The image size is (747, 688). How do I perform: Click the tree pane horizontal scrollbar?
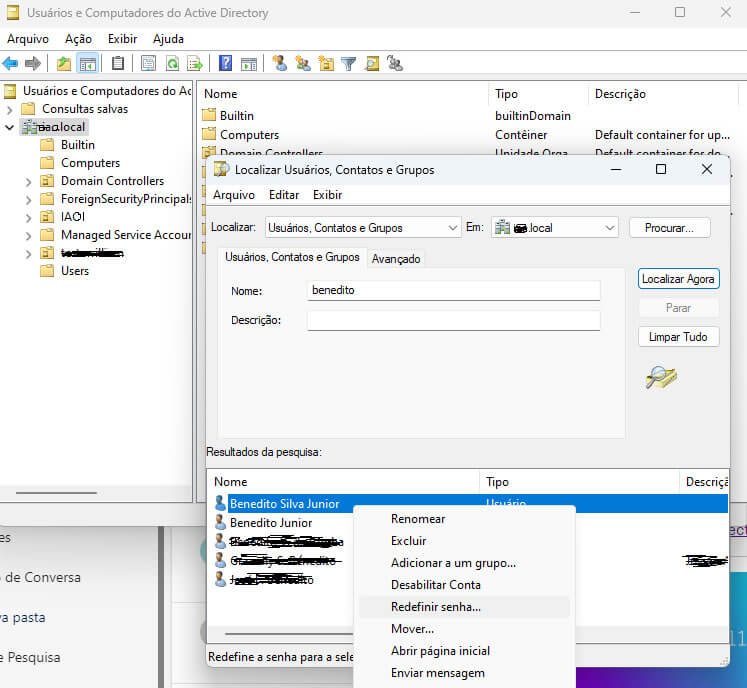click(x=56, y=493)
